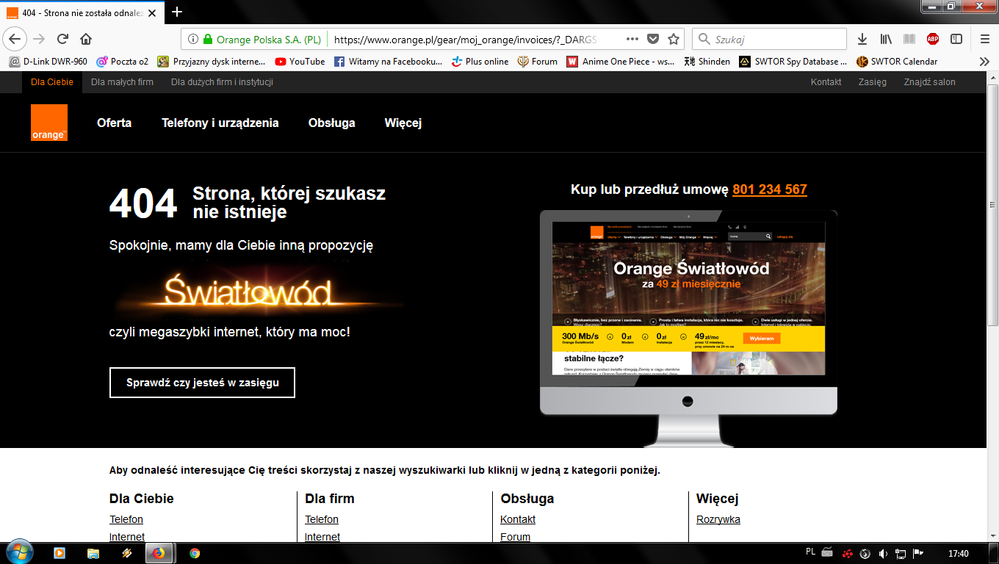Viewport: 999px width, 564px height.
Task: Select the Telefony i urządzenia menu
Action: tap(220, 123)
